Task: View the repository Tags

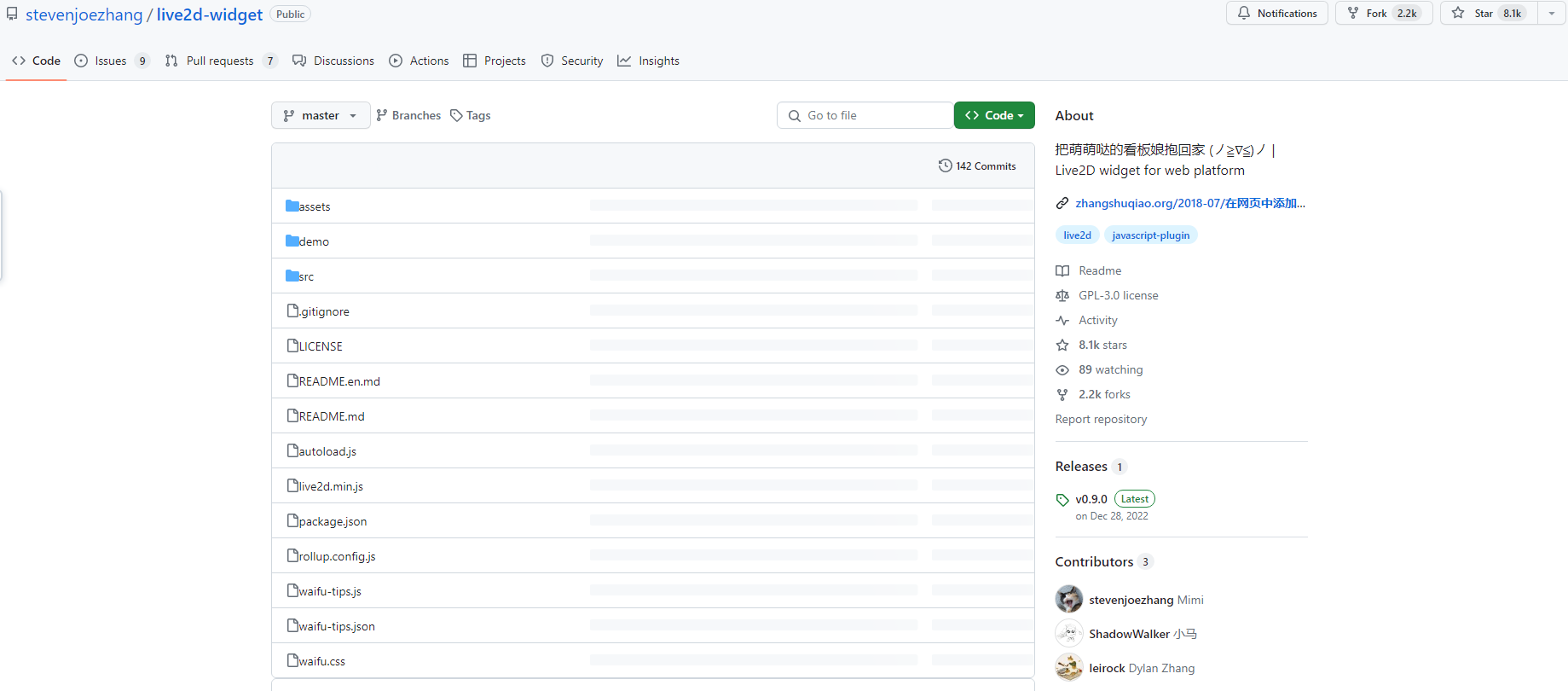Action: [x=471, y=115]
